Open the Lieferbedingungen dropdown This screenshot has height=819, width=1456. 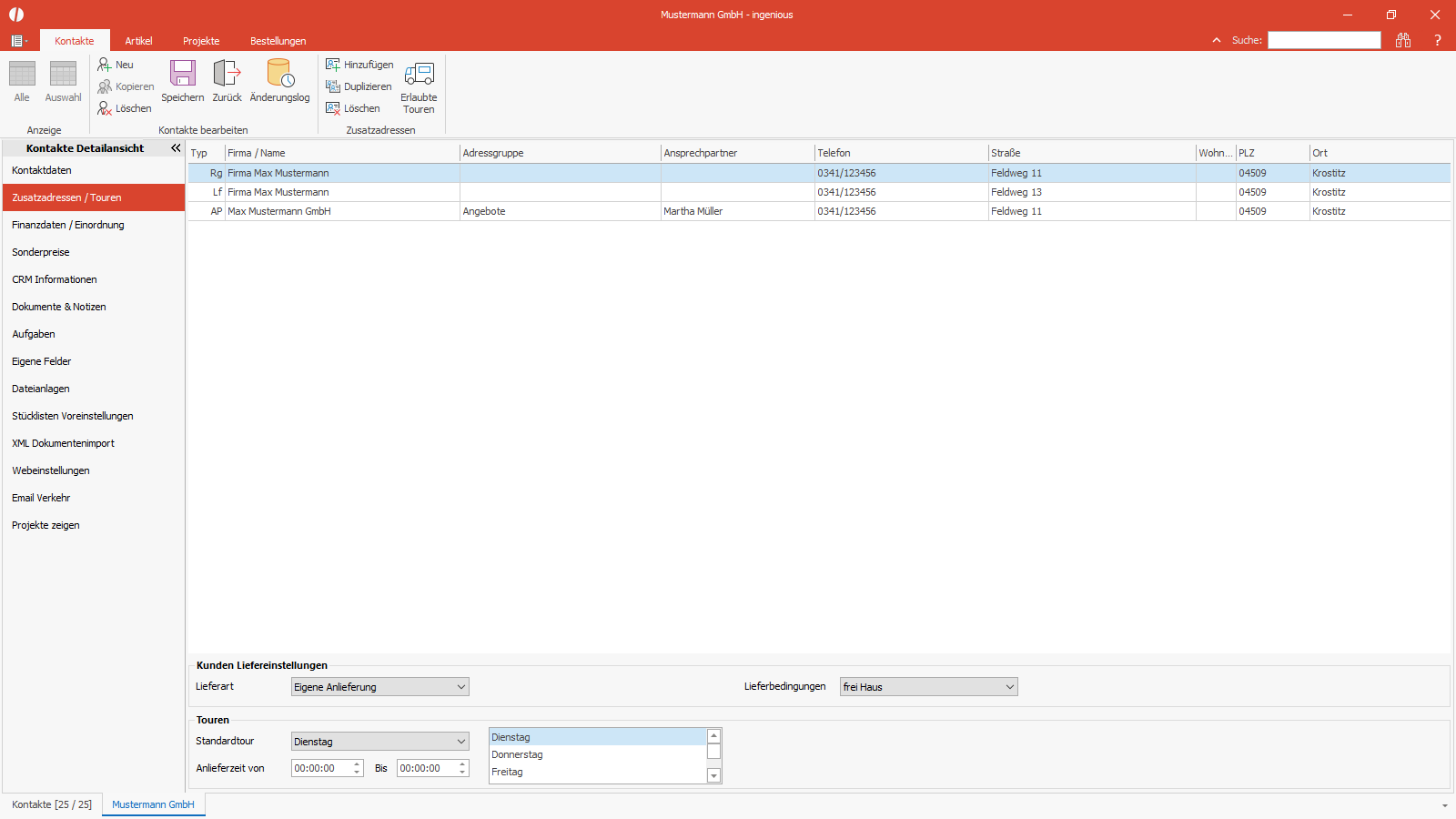click(x=928, y=687)
